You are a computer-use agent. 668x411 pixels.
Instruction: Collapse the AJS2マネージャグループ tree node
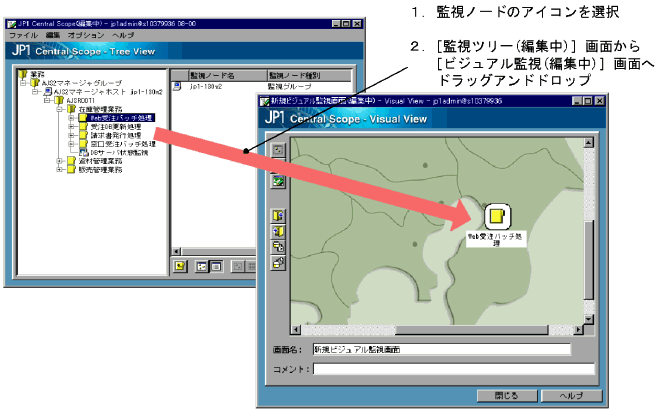tap(24, 83)
